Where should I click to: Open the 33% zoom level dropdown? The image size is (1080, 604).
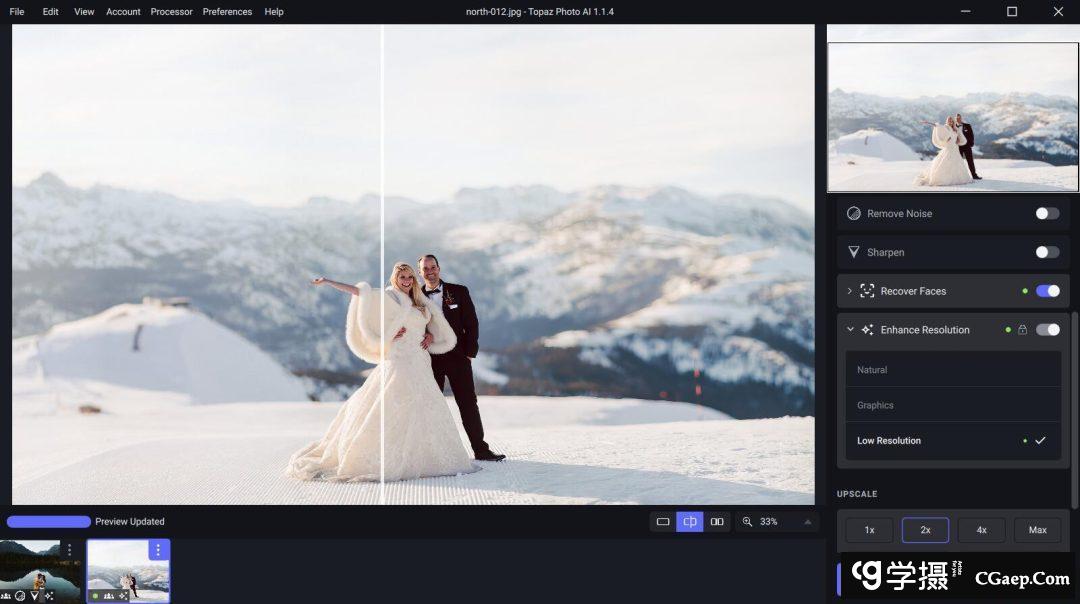tap(807, 522)
